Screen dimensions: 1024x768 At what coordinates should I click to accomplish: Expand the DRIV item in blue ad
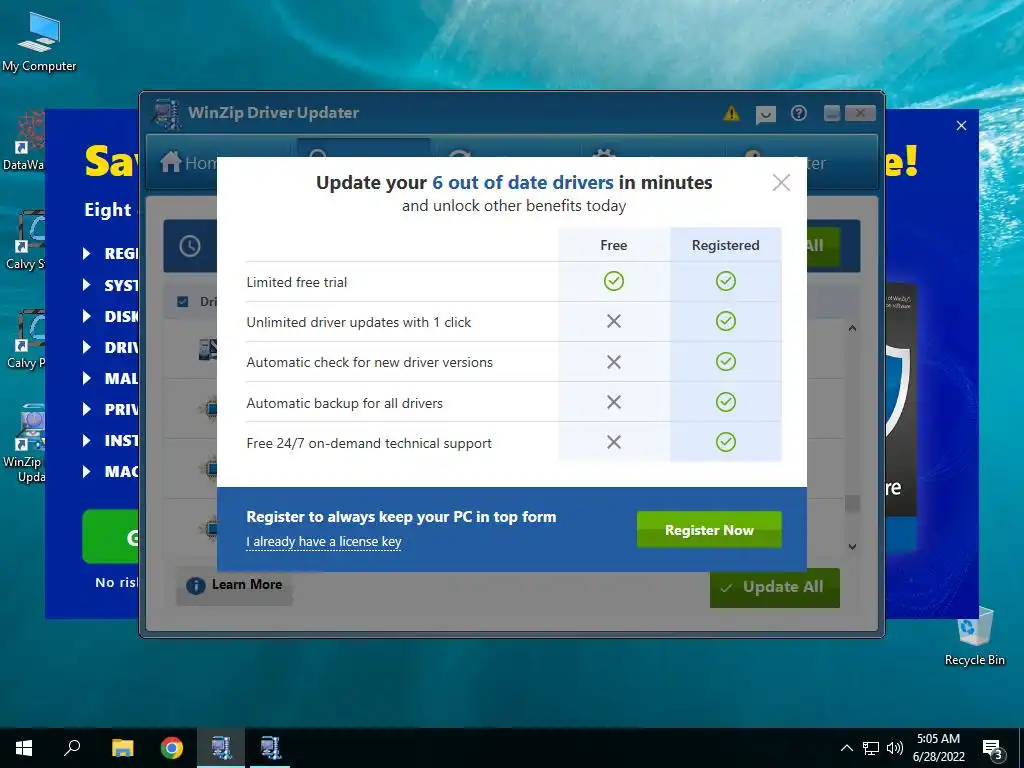click(x=87, y=347)
